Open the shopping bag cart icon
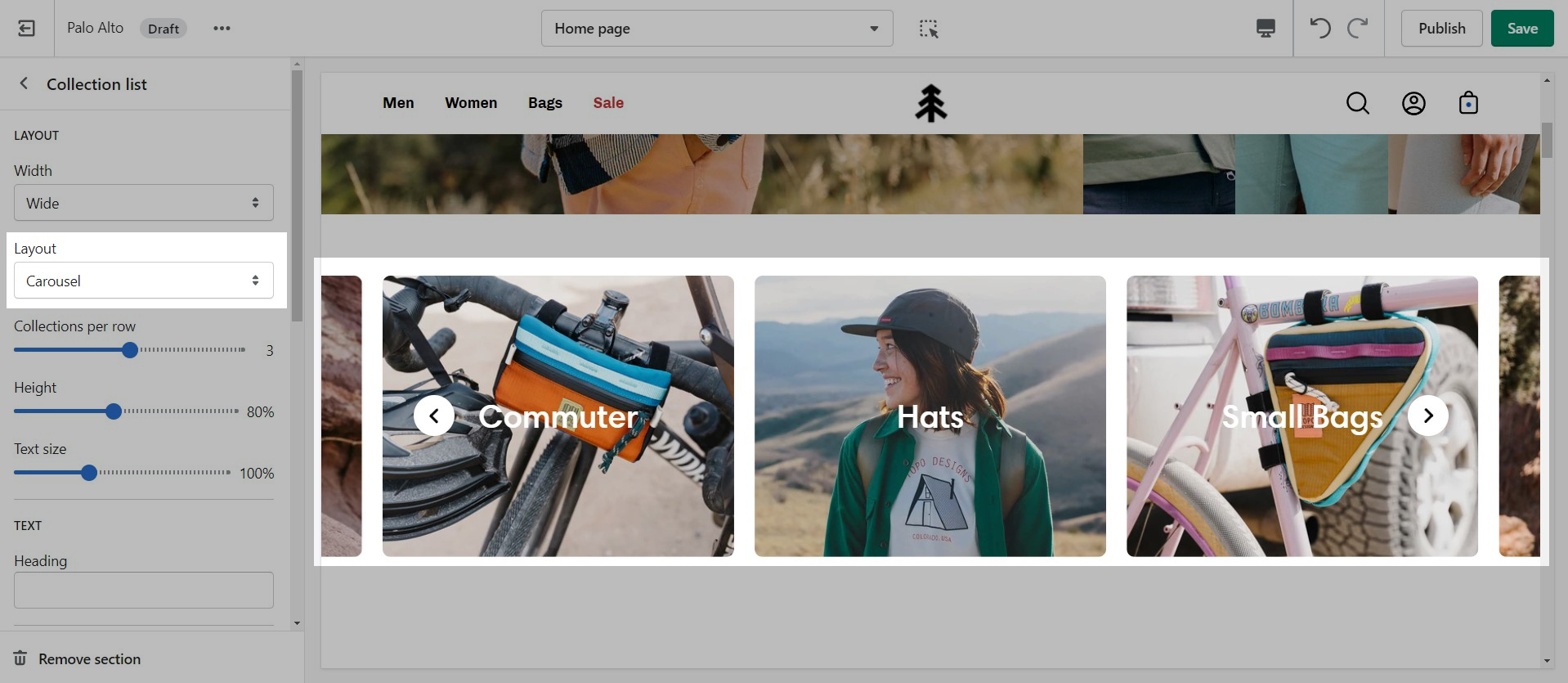1568x683 pixels. pyautogui.click(x=1468, y=103)
